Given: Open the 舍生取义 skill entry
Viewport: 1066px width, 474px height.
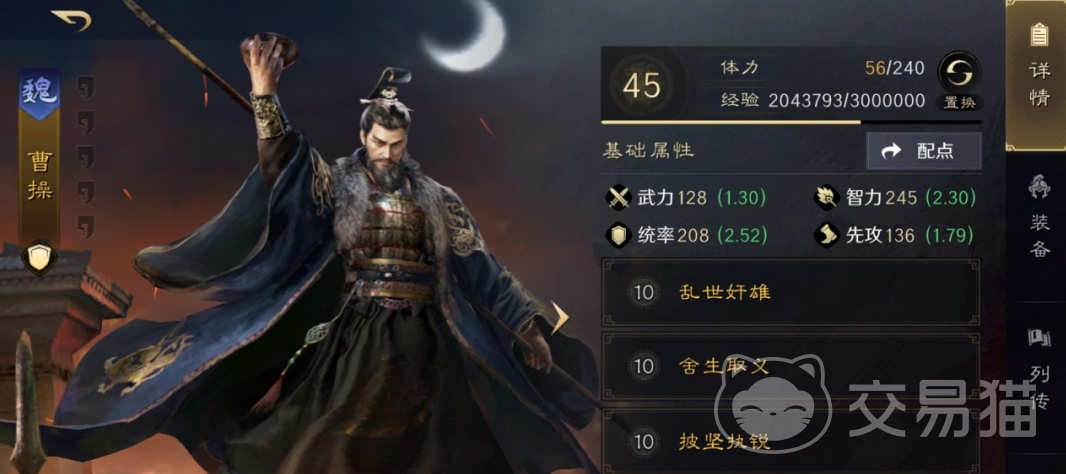Looking at the screenshot, I should point(791,367).
